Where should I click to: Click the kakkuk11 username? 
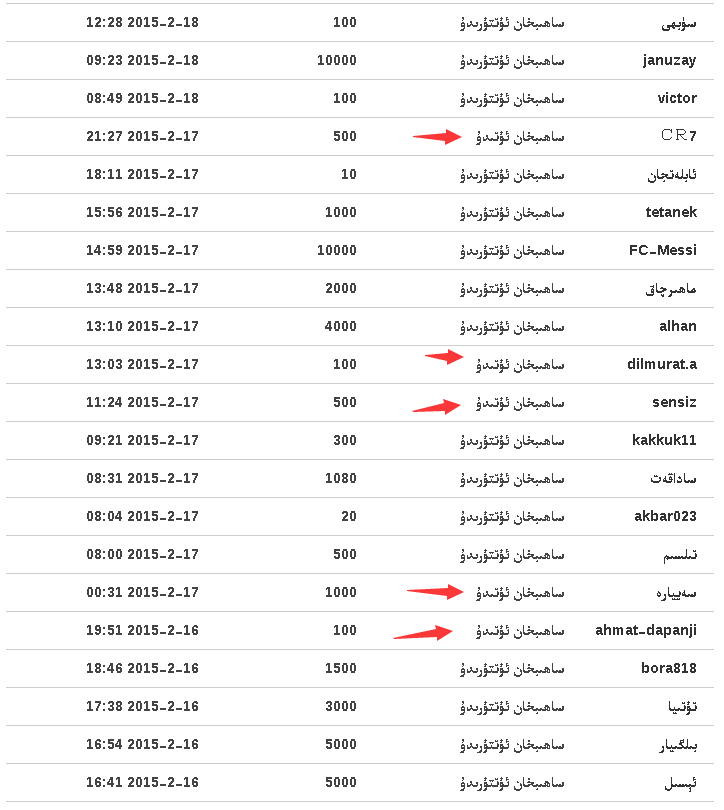(664, 440)
